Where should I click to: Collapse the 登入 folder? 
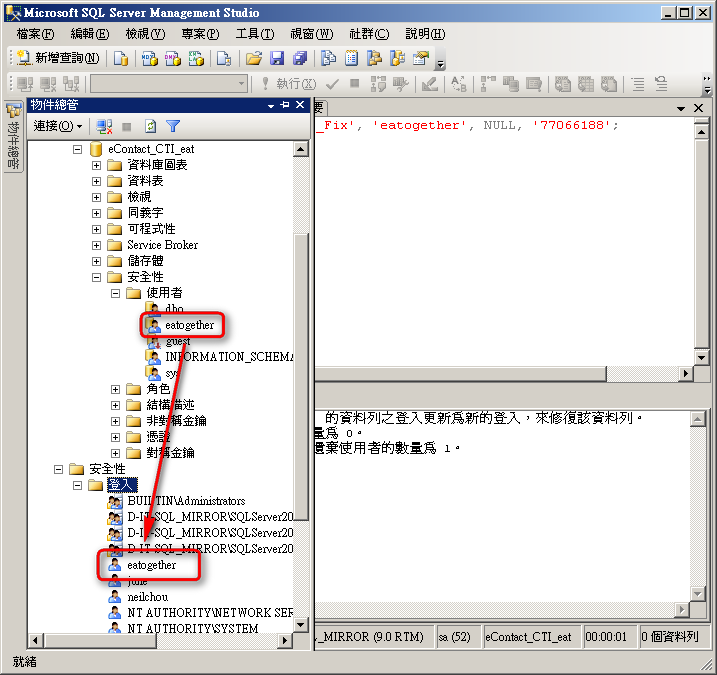77,485
